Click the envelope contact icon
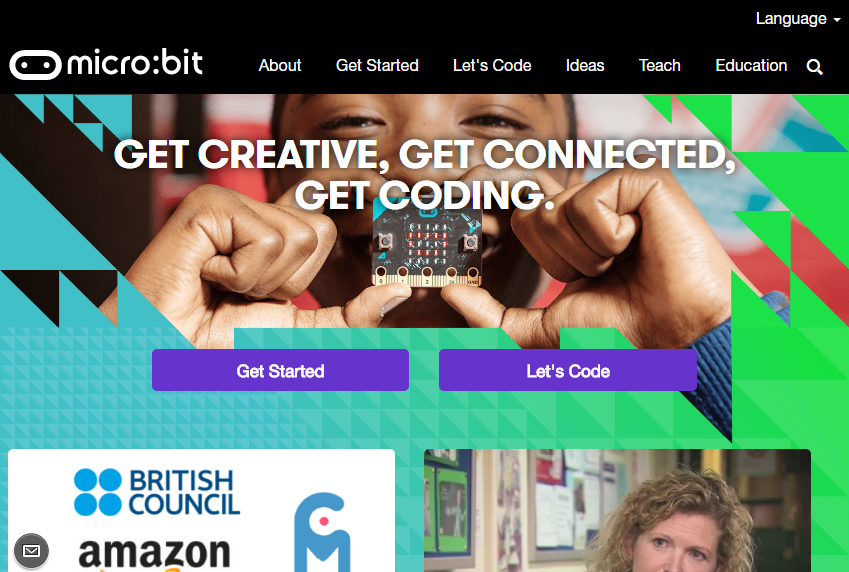849x572 pixels. (31, 551)
